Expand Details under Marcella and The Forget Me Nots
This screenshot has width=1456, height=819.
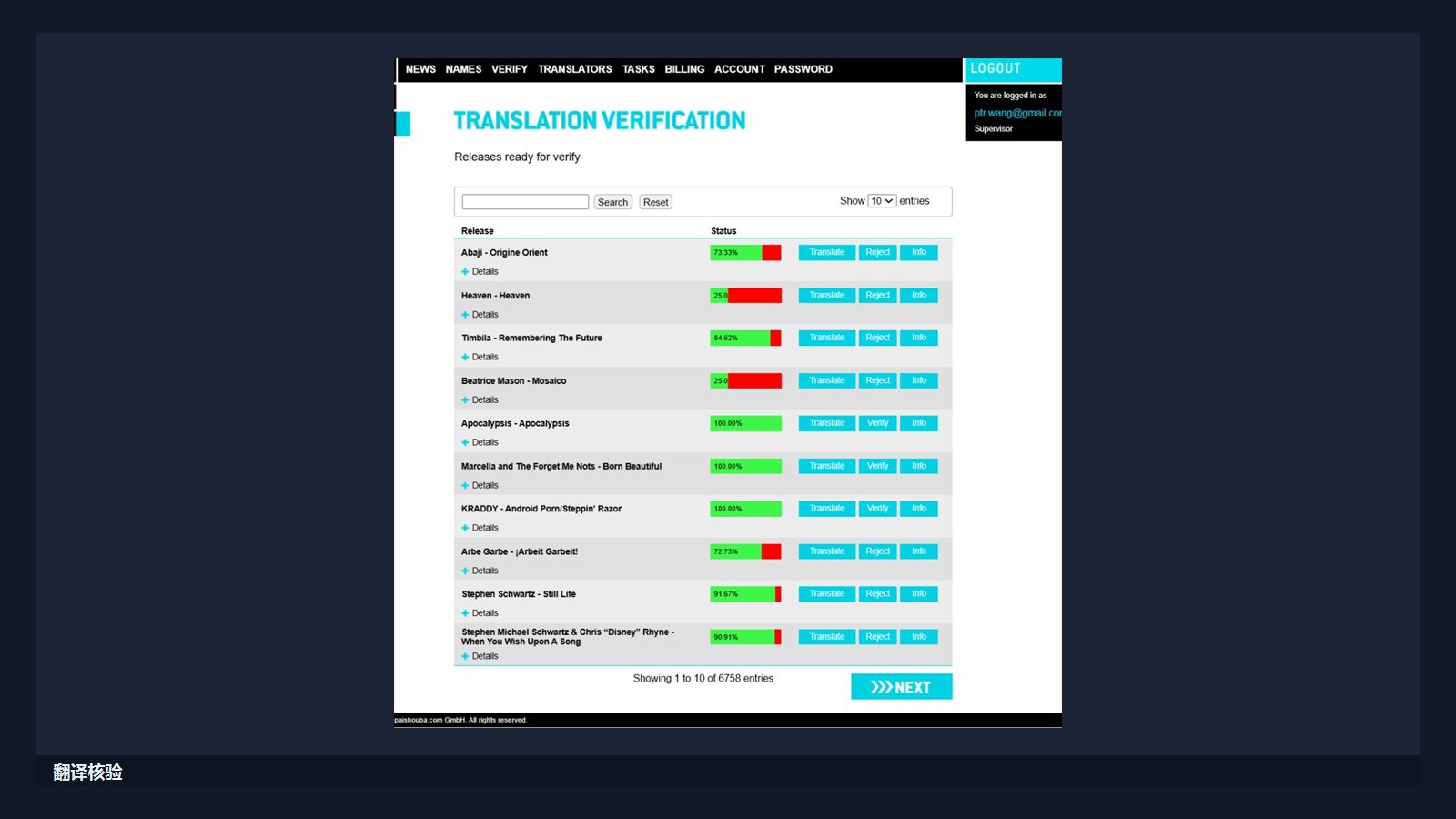coord(480,485)
